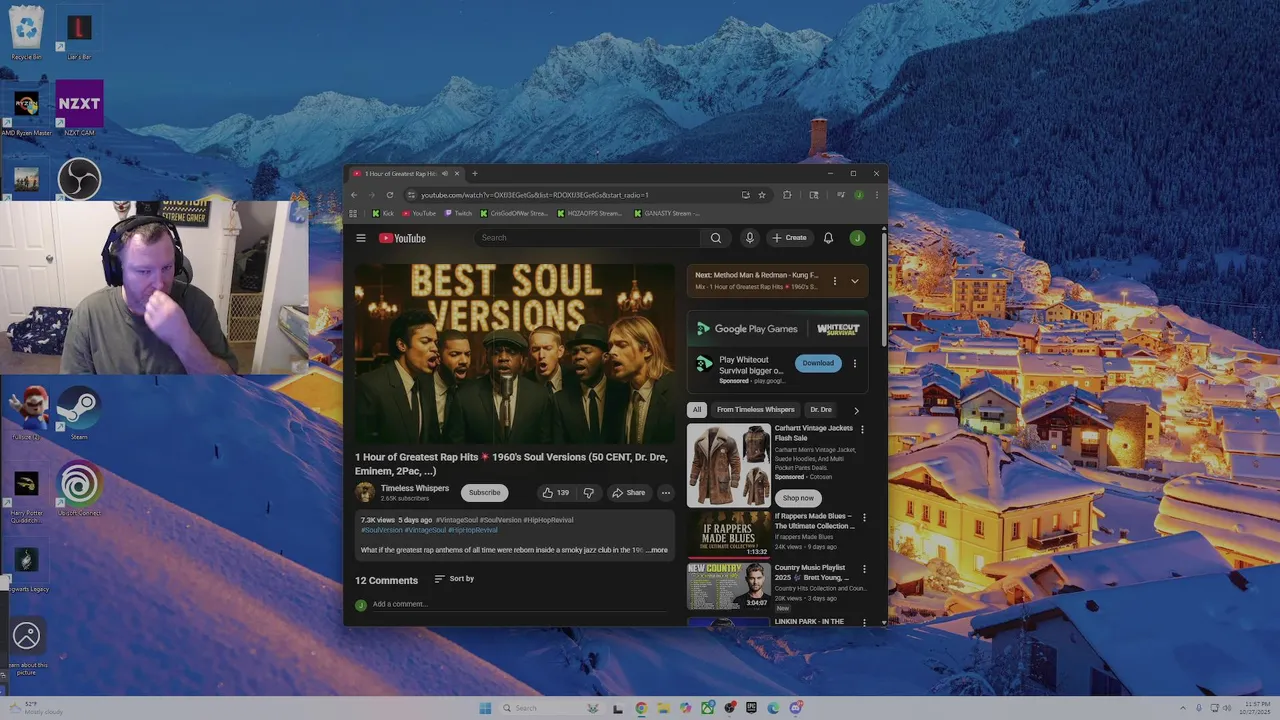Open Sort by comments dropdown
The height and width of the screenshot is (720, 1280).
point(454,579)
